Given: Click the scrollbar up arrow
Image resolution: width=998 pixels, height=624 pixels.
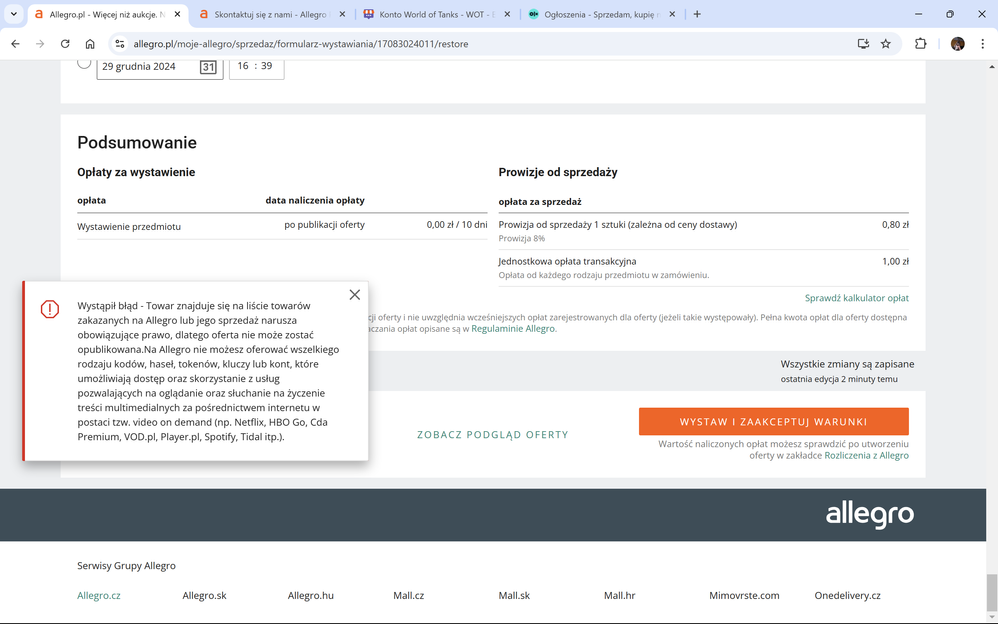Looking at the screenshot, I should coord(992,66).
